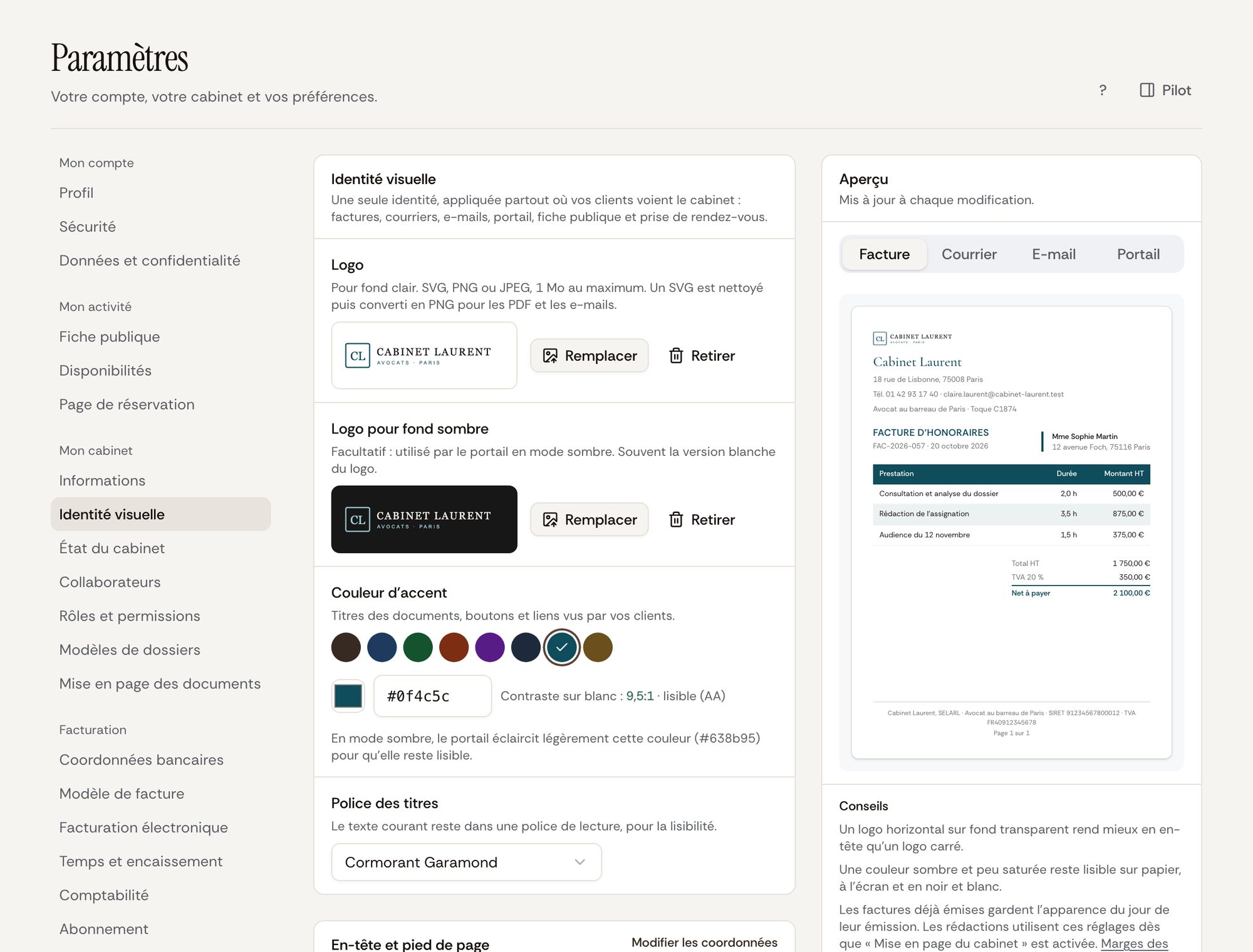Open the Cormorant Garamond font dropdown
The image size is (1253, 952).
pyautogui.click(x=466, y=862)
